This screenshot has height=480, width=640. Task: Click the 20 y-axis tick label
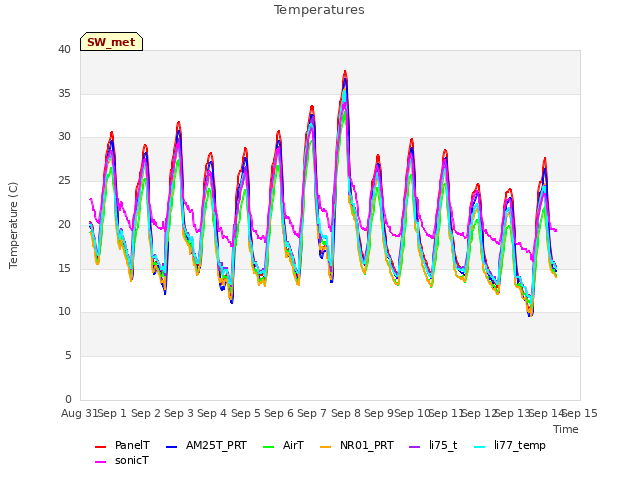pyautogui.click(x=64, y=224)
